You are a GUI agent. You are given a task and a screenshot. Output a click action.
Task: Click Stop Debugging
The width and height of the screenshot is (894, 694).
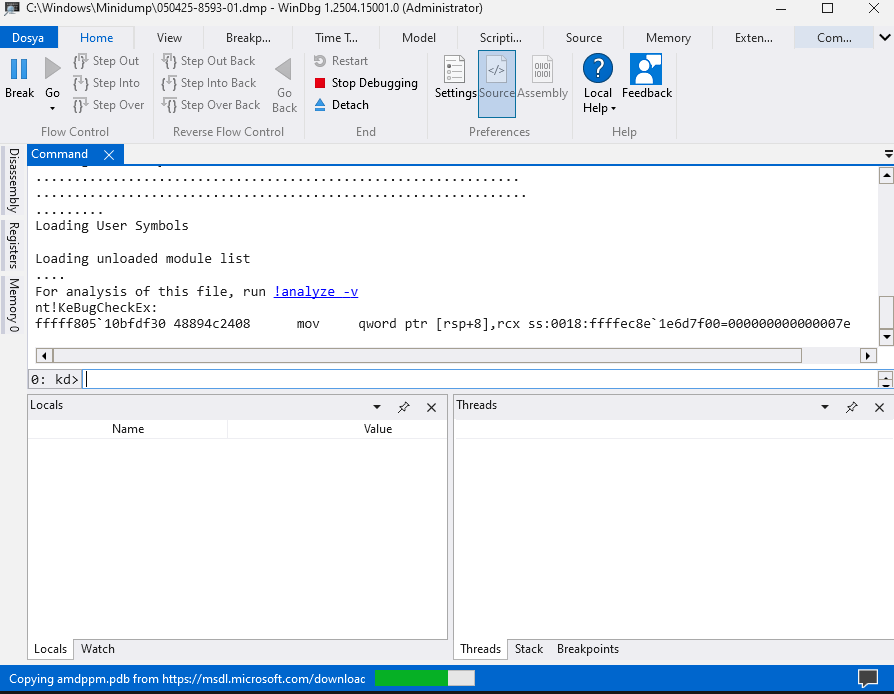tap(366, 83)
